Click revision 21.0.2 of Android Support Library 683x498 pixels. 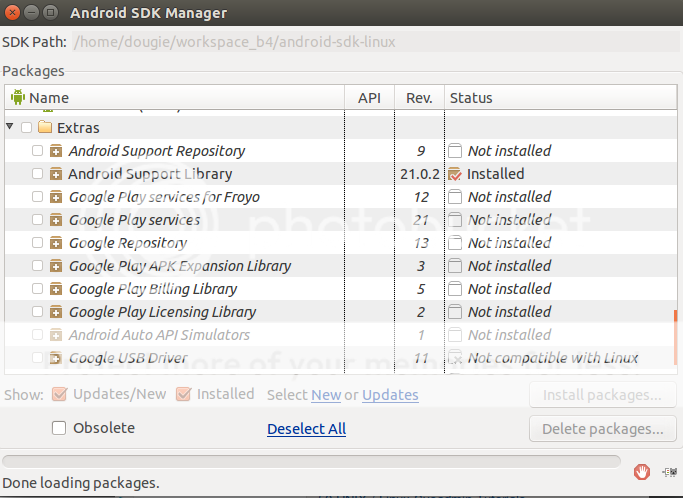[x=420, y=174]
